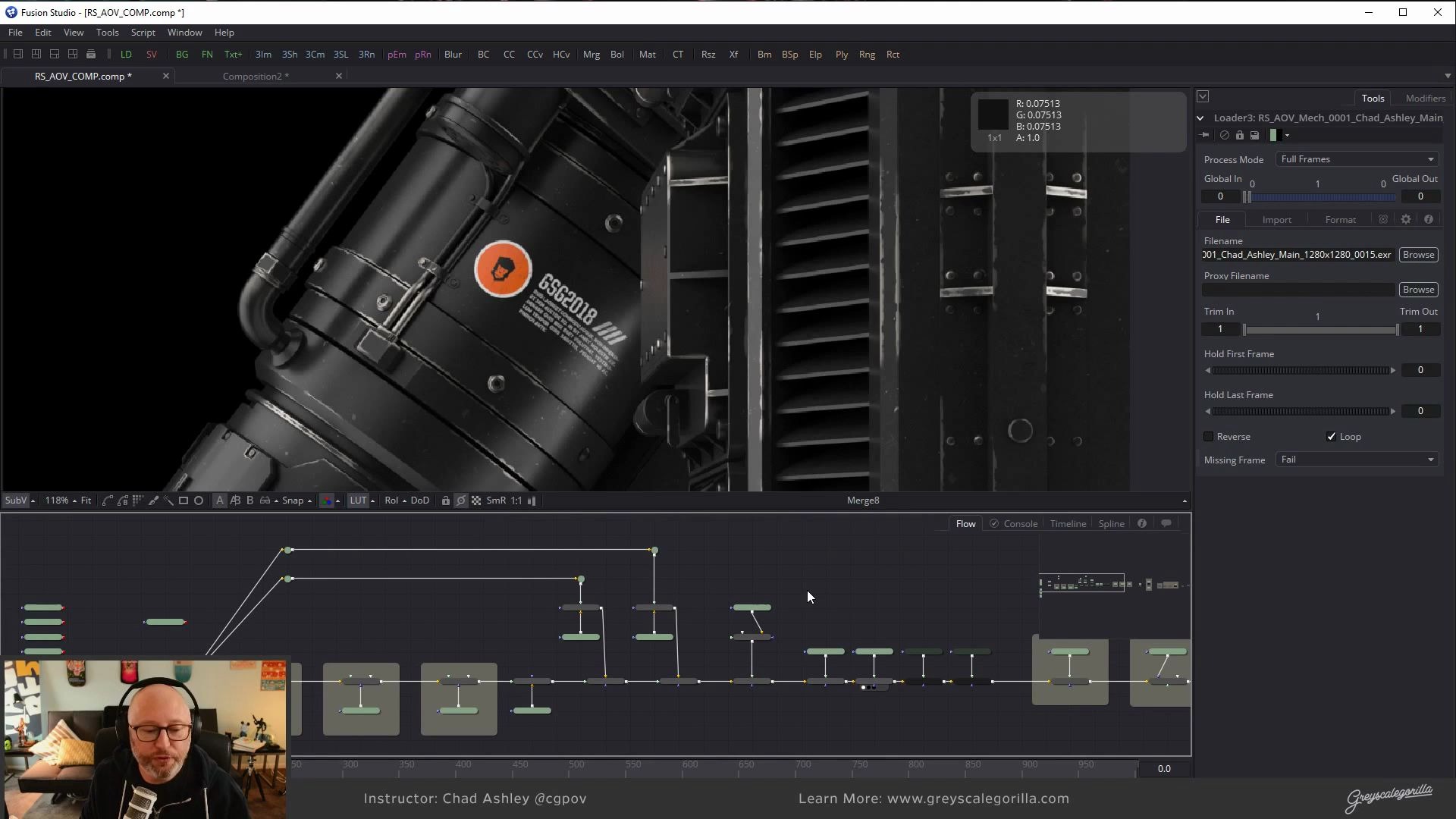Toggle the checker underlay icon
The height and width of the screenshot is (819, 1456).
476,500
